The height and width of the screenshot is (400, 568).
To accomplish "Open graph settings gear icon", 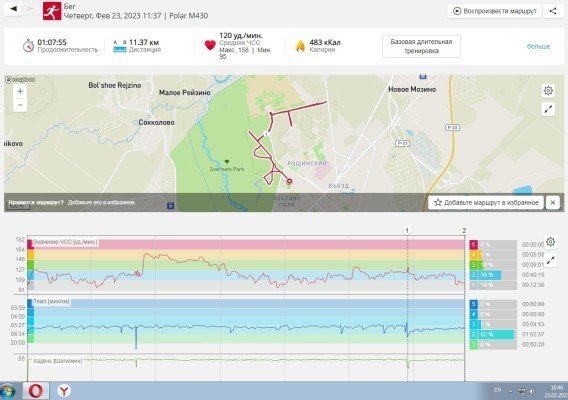I will point(550,242).
